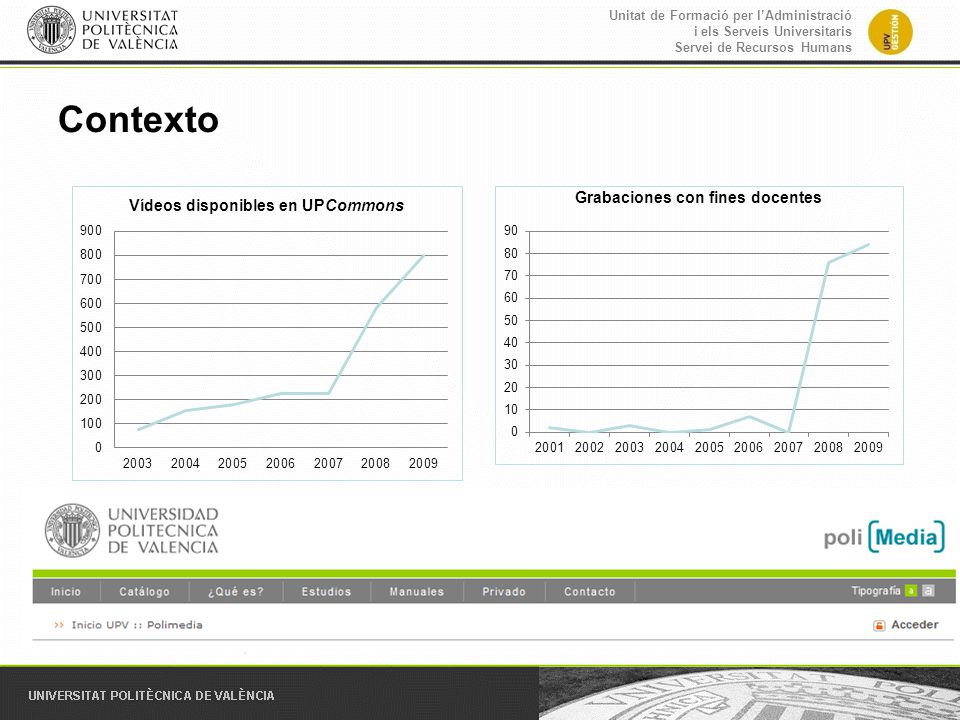Select the large gray typography size icon
The width and height of the screenshot is (960, 720).
coord(928,591)
